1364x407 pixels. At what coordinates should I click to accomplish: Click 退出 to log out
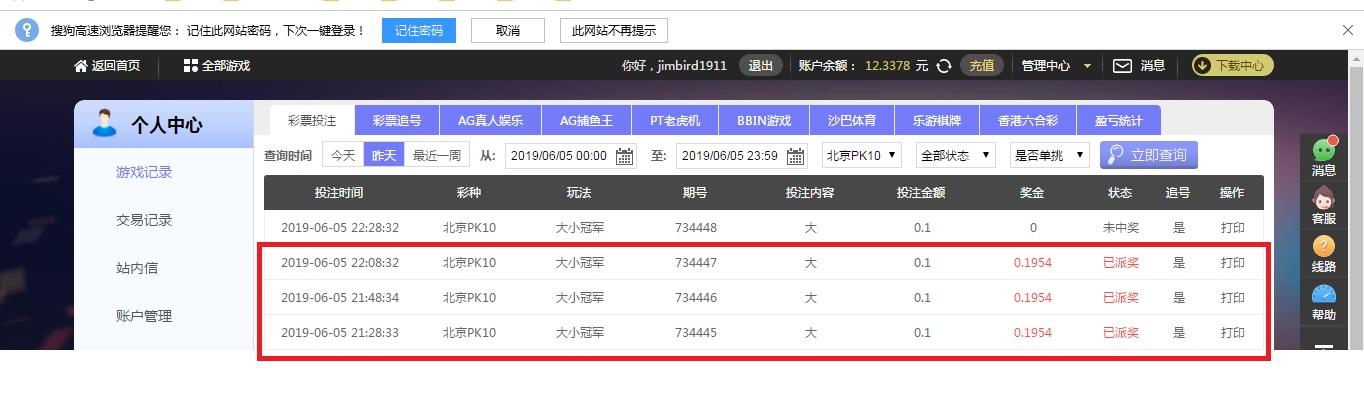pyautogui.click(x=761, y=66)
